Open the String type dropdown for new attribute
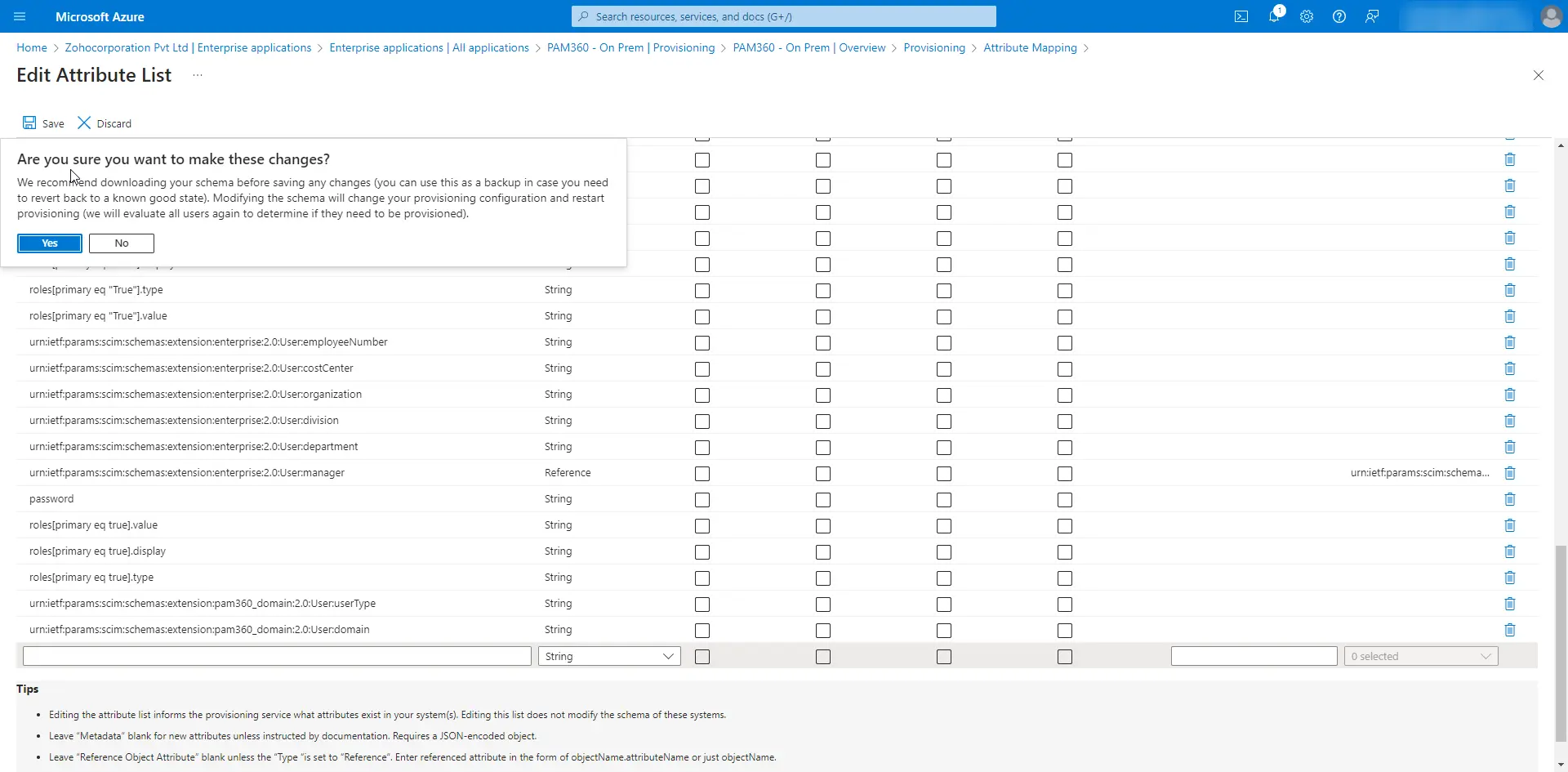Viewport: 1568px width, 772px height. click(x=609, y=656)
